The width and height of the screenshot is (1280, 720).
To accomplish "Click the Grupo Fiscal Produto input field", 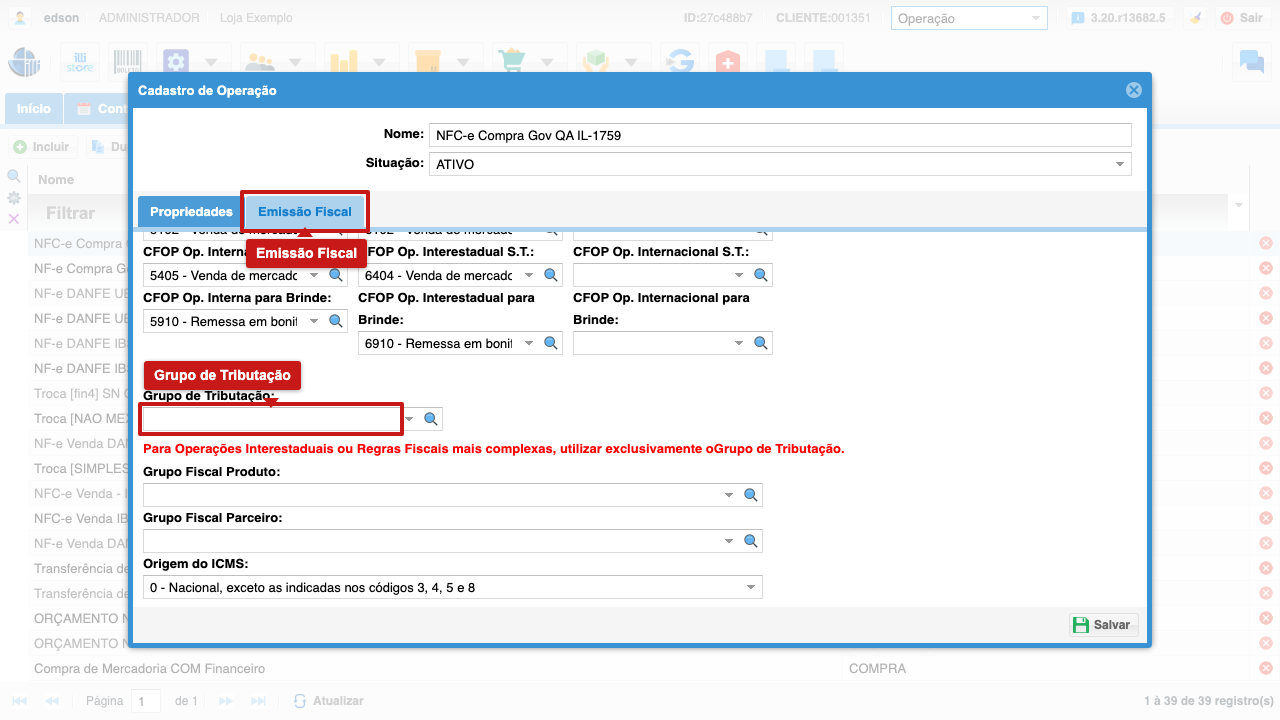I will click(432, 495).
